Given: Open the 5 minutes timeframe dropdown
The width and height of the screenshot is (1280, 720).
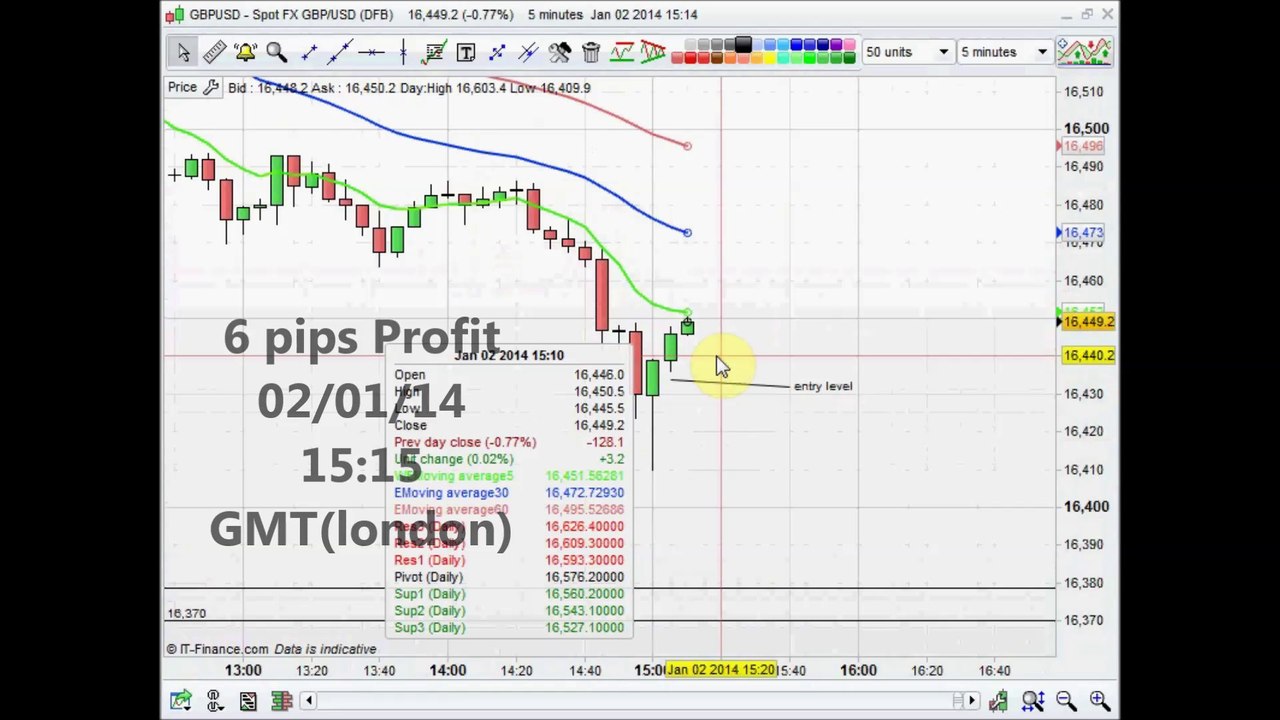Looking at the screenshot, I should click(x=1004, y=52).
